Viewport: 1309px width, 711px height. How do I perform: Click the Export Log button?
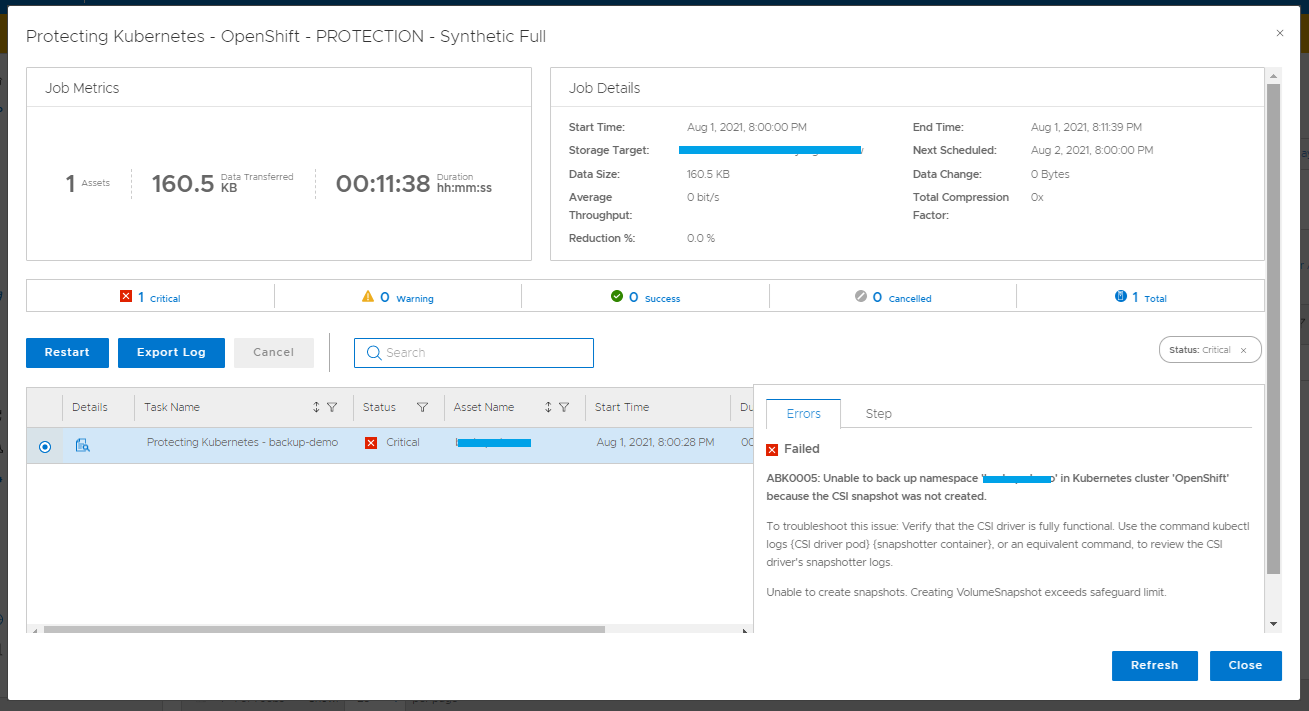pyautogui.click(x=171, y=352)
